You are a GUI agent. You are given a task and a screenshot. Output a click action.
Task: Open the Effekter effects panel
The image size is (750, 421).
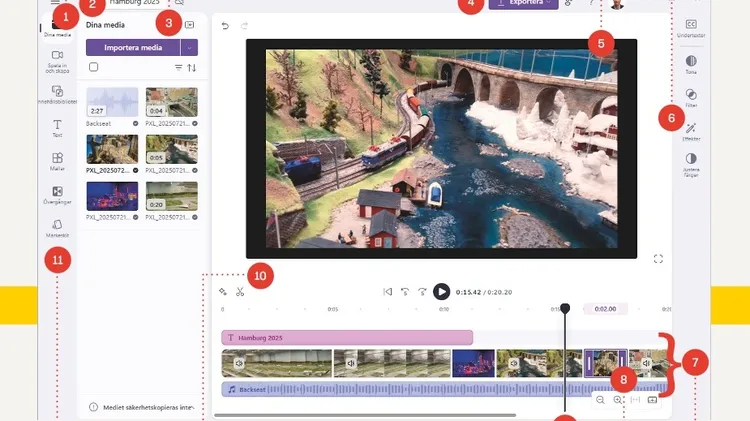pyautogui.click(x=691, y=130)
